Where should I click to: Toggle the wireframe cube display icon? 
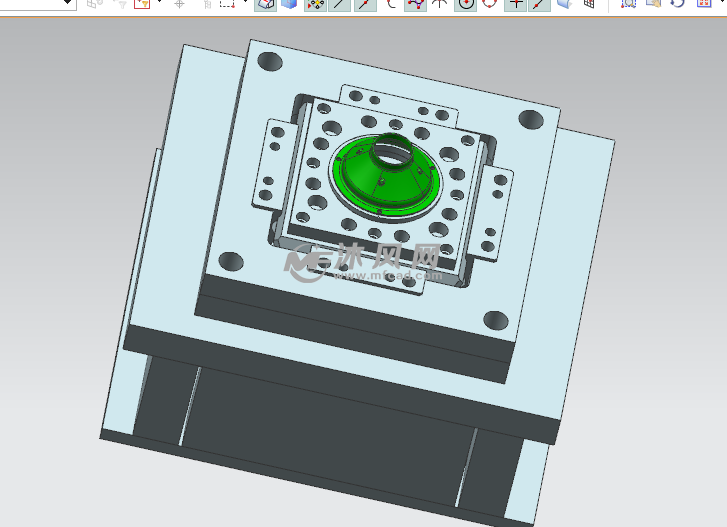pos(267,4)
